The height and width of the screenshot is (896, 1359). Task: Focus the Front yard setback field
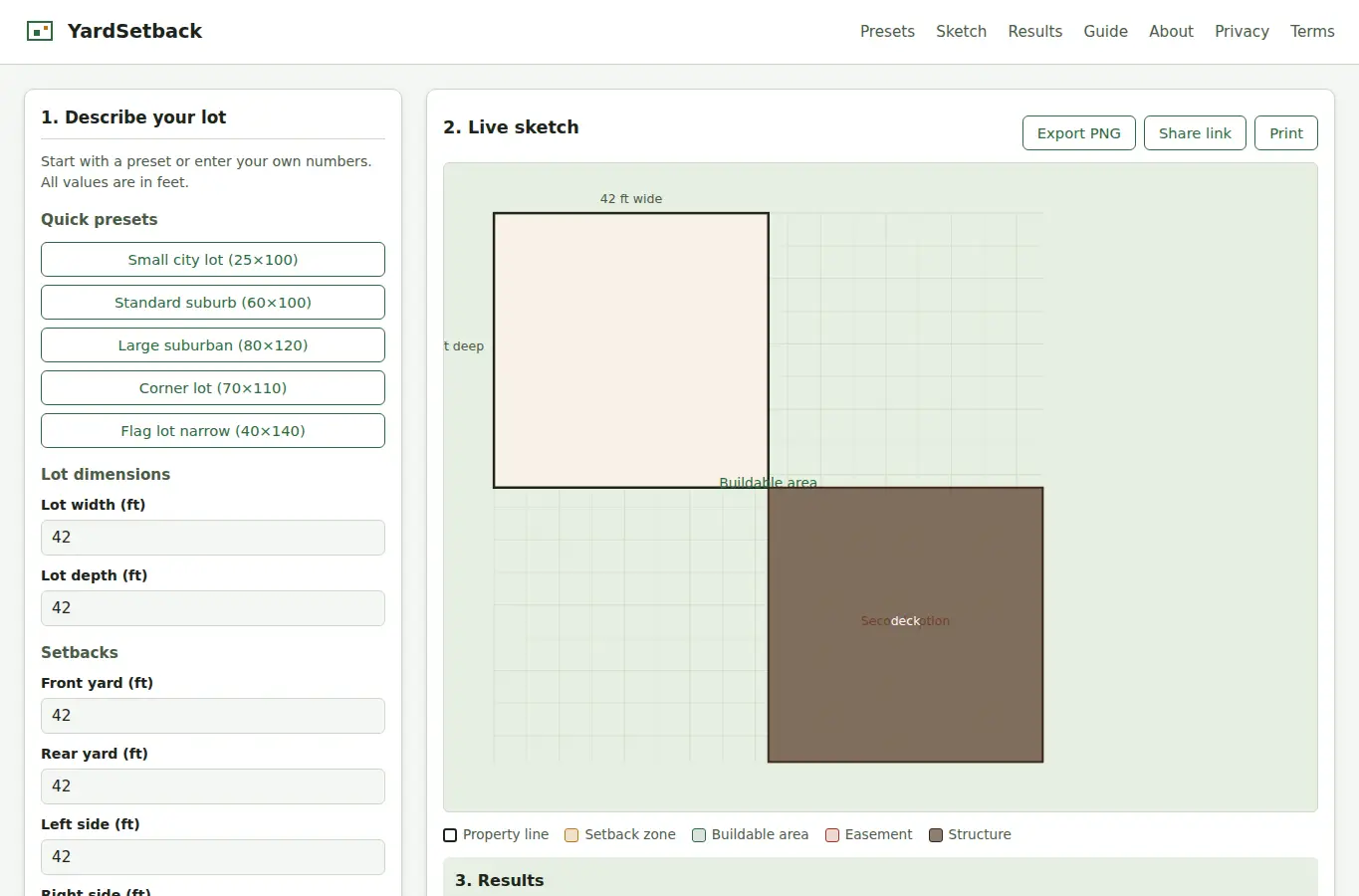pos(213,716)
